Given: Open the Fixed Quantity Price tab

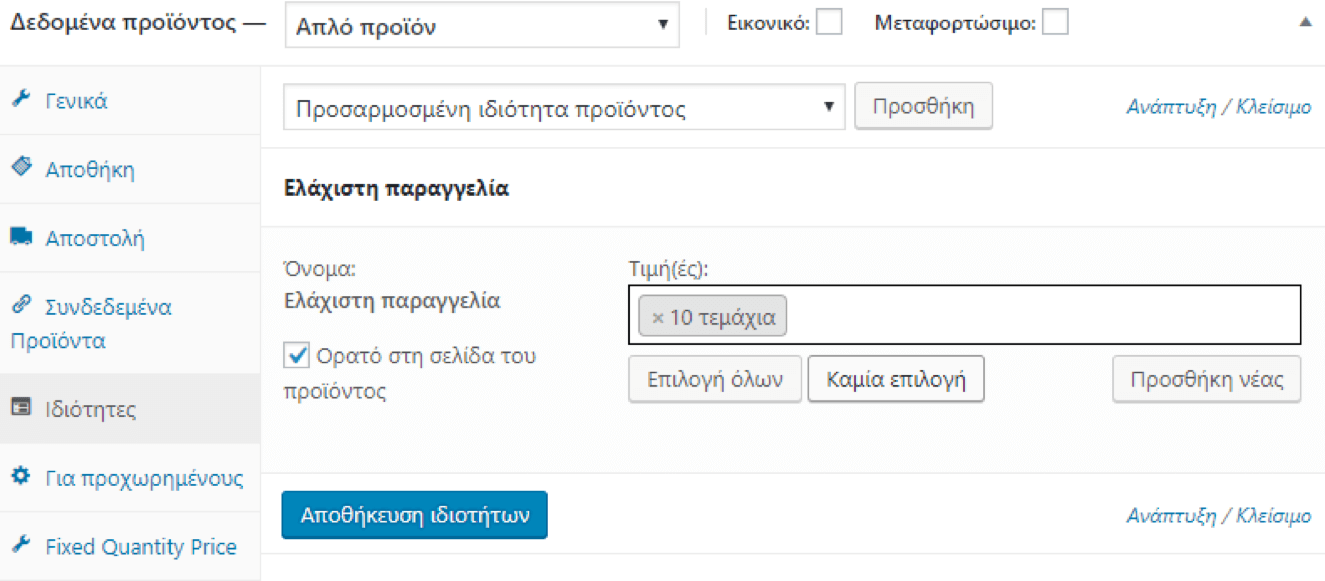Looking at the screenshot, I should coord(140,547).
